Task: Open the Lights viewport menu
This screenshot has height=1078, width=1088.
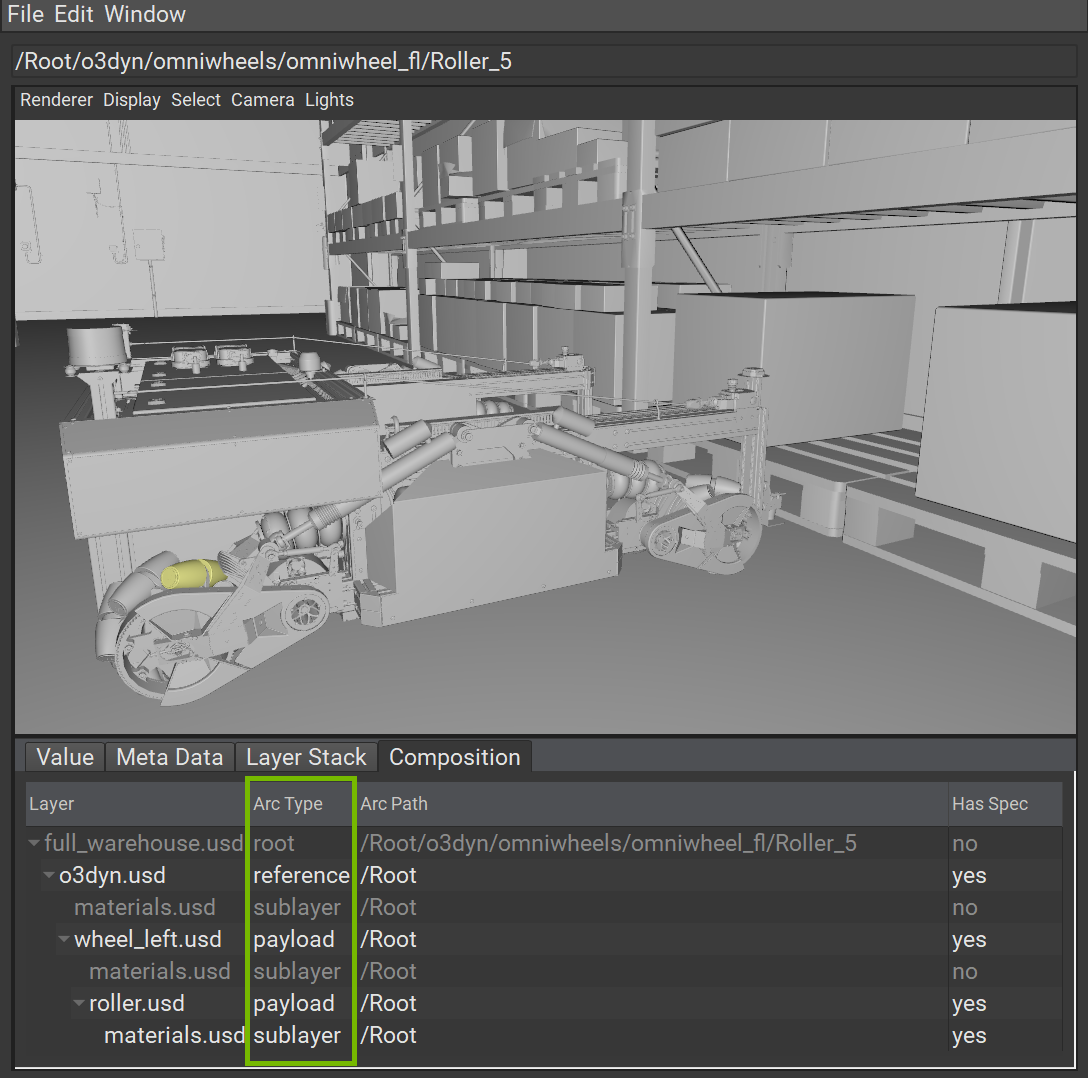Action: pyautogui.click(x=329, y=100)
